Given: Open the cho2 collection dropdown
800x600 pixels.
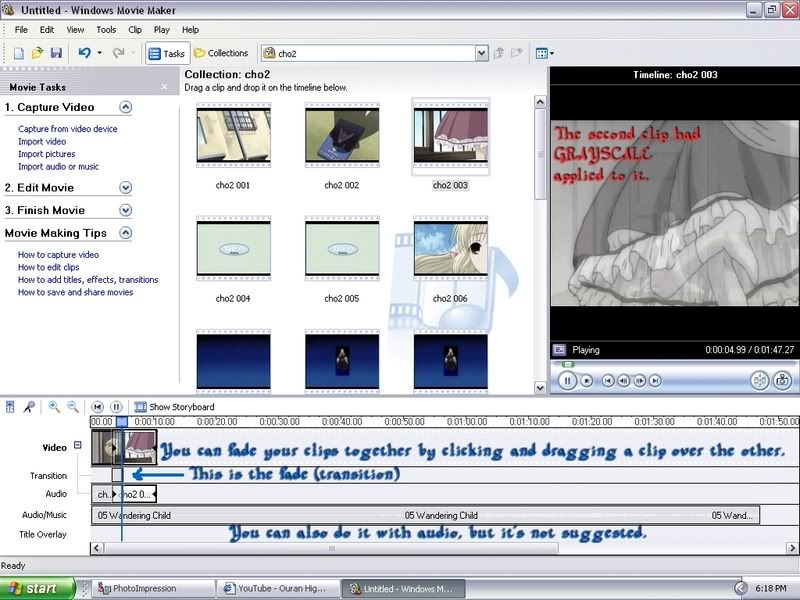Looking at the screenshot, I should (x=481, y=53).
